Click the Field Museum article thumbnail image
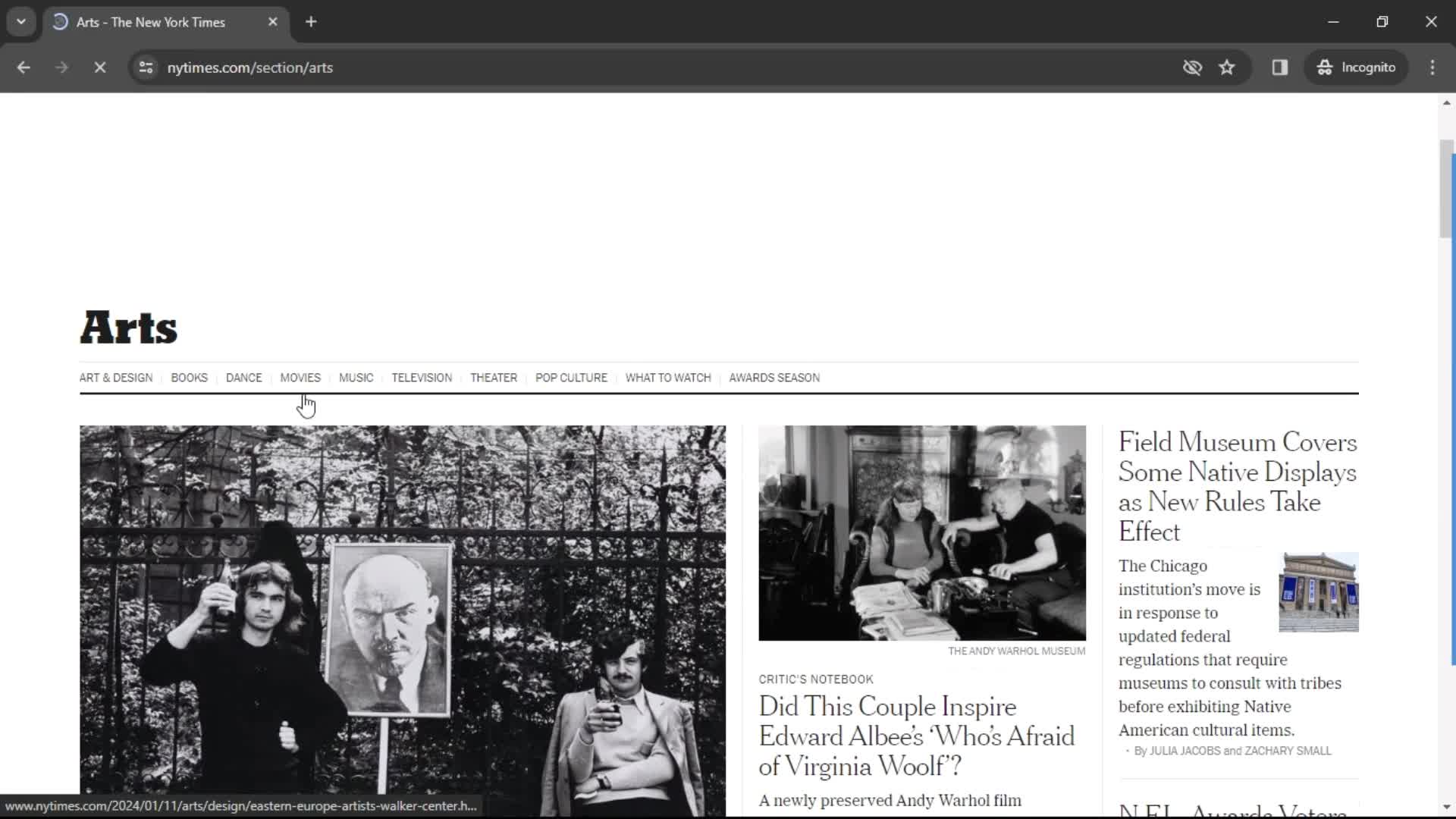Image resolution: width=1456 pixels, height=819 pixels. (x=1319, y=592)
